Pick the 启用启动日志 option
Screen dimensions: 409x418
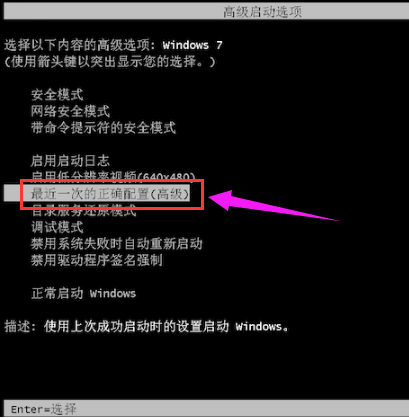70,161
